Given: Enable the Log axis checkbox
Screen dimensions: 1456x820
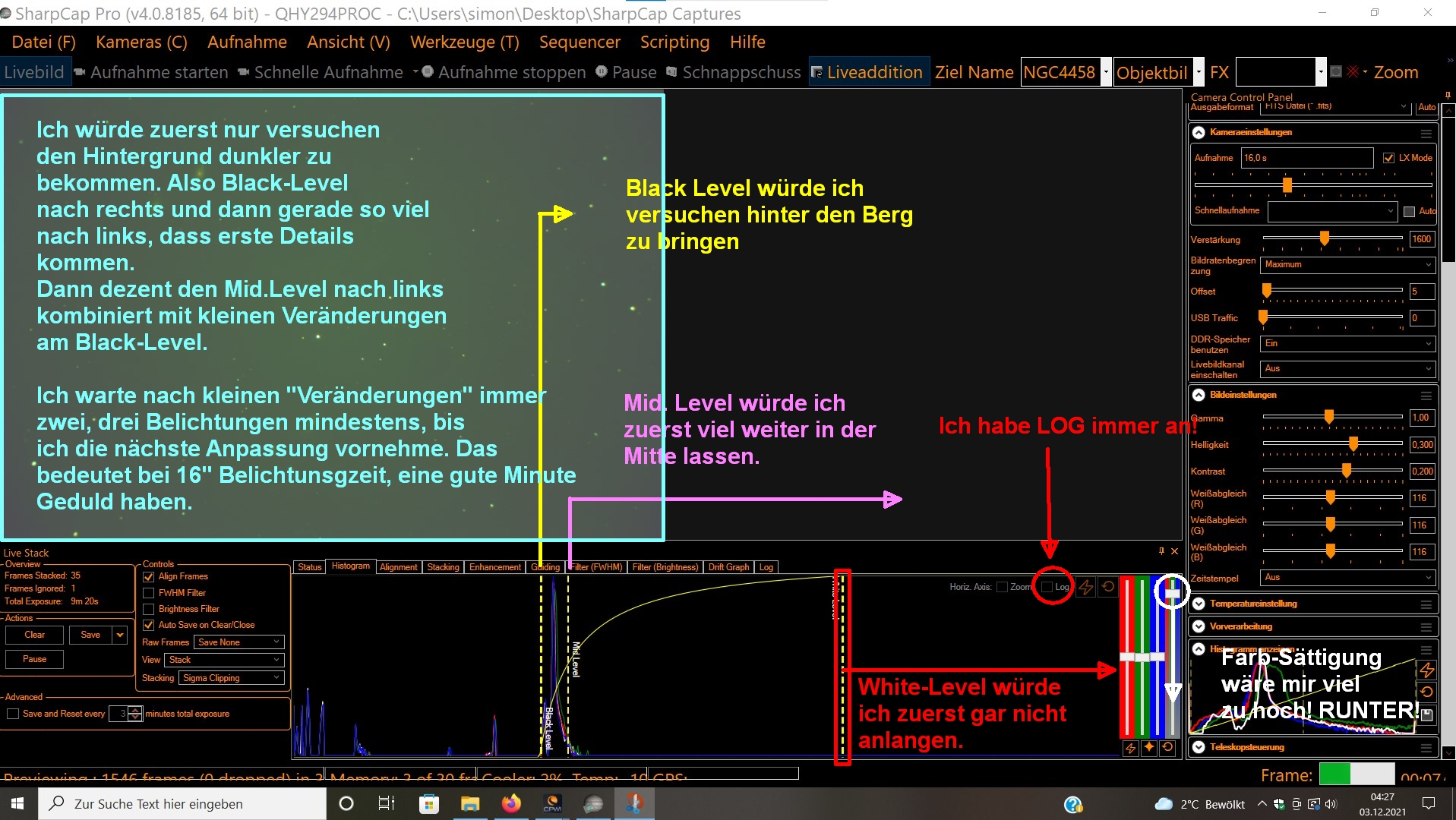Looking at the screenshot, I should 1047,587.
